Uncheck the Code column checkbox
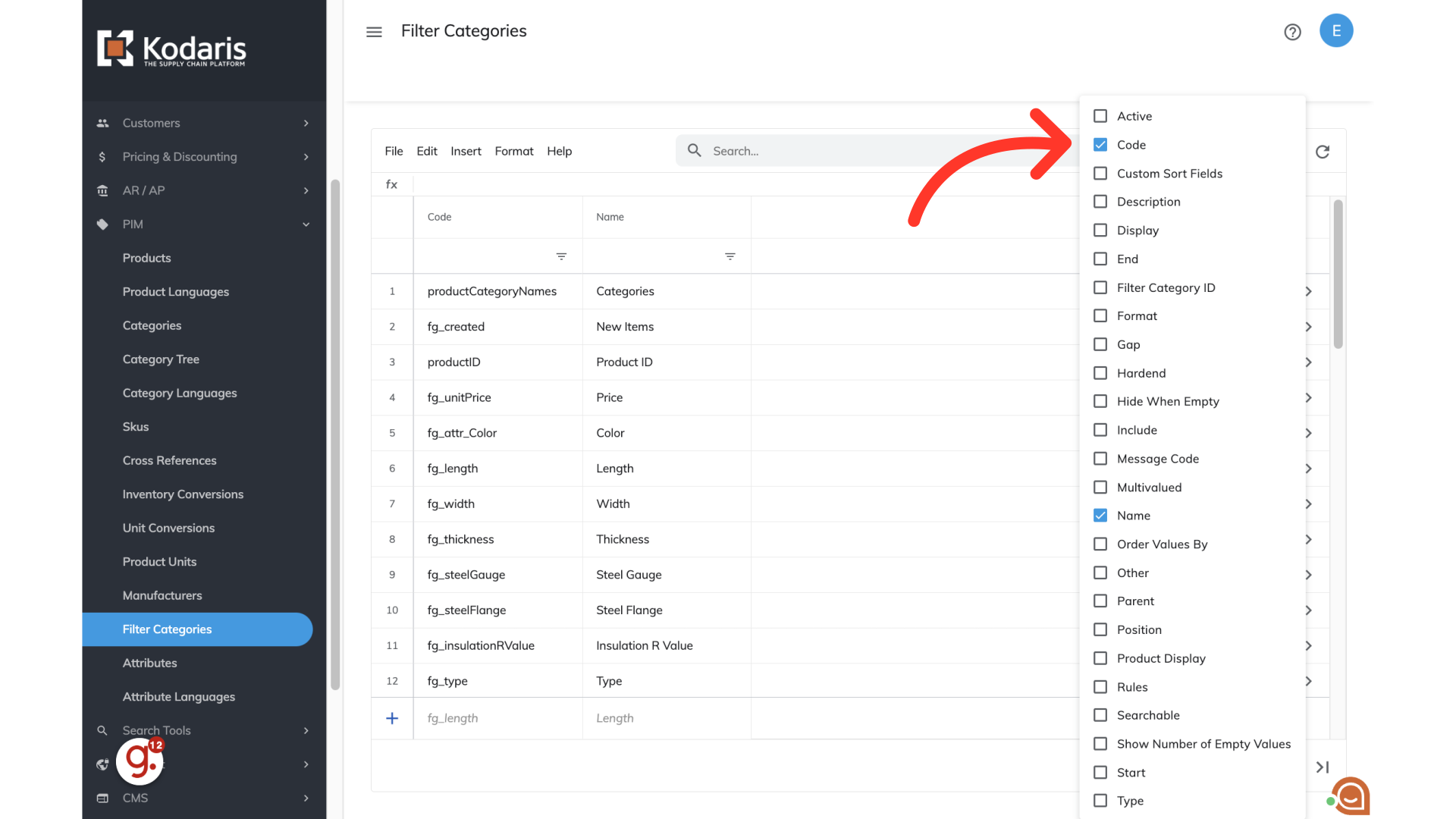 1100,145
